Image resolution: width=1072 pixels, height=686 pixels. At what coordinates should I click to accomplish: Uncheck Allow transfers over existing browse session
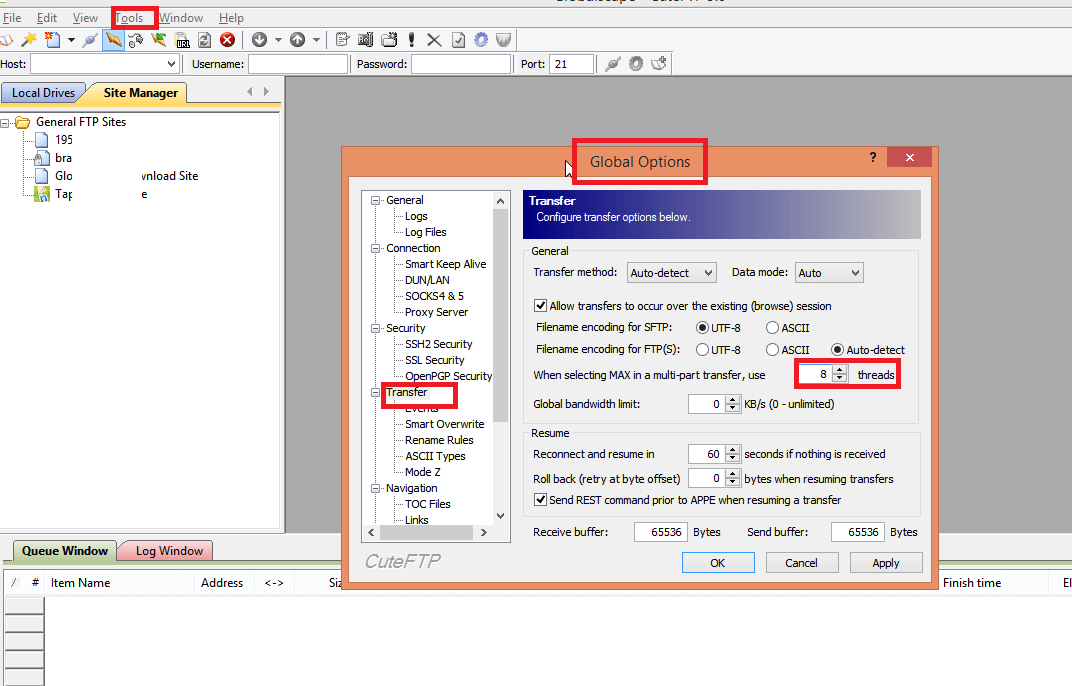tap(541, 306)
